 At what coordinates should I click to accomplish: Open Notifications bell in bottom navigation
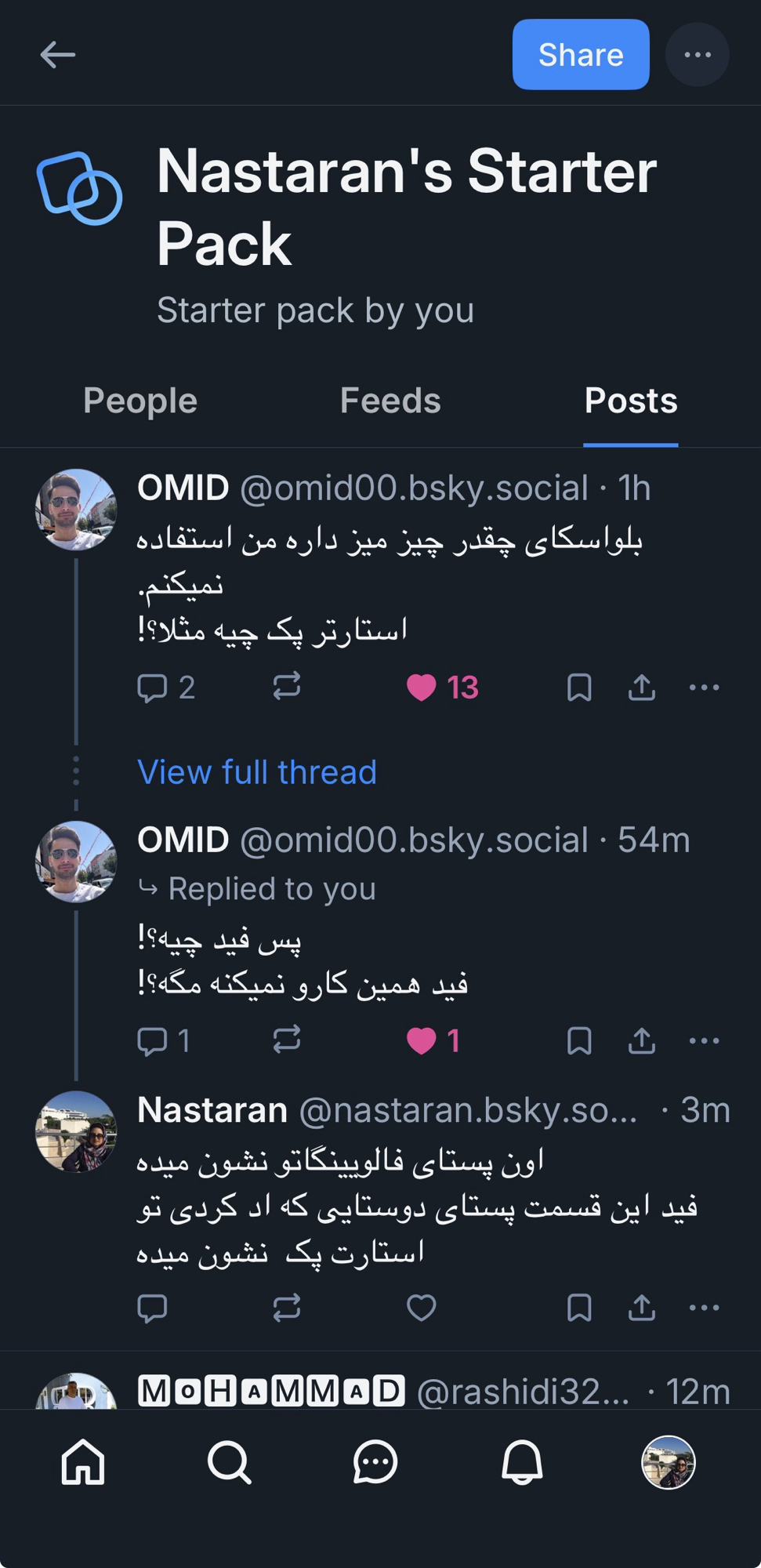pyautogui.click(x=522, y=1462)
